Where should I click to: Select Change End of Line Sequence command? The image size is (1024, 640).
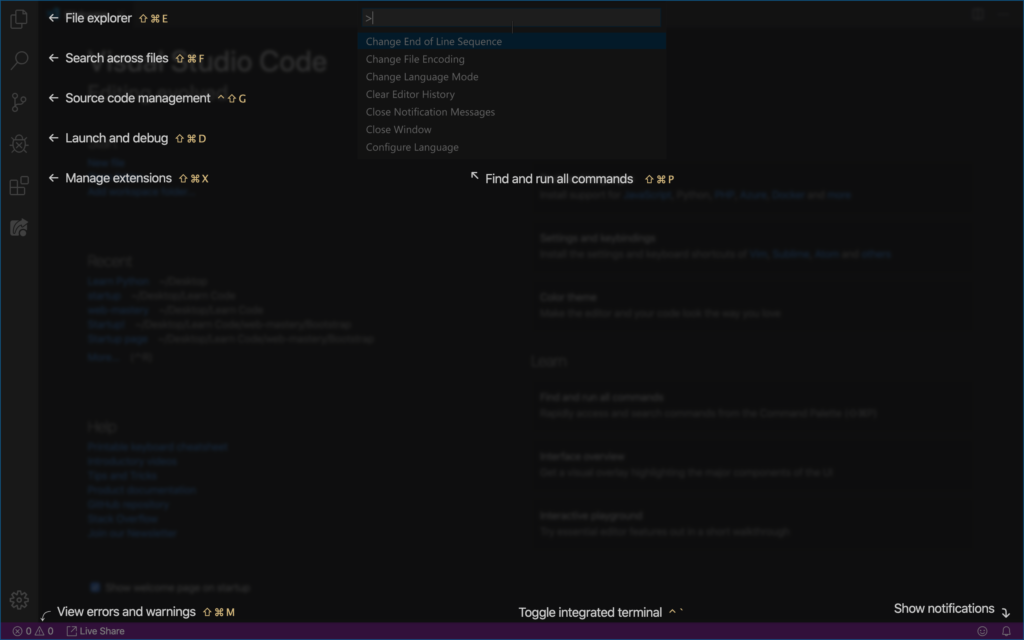tap(512, 41)
